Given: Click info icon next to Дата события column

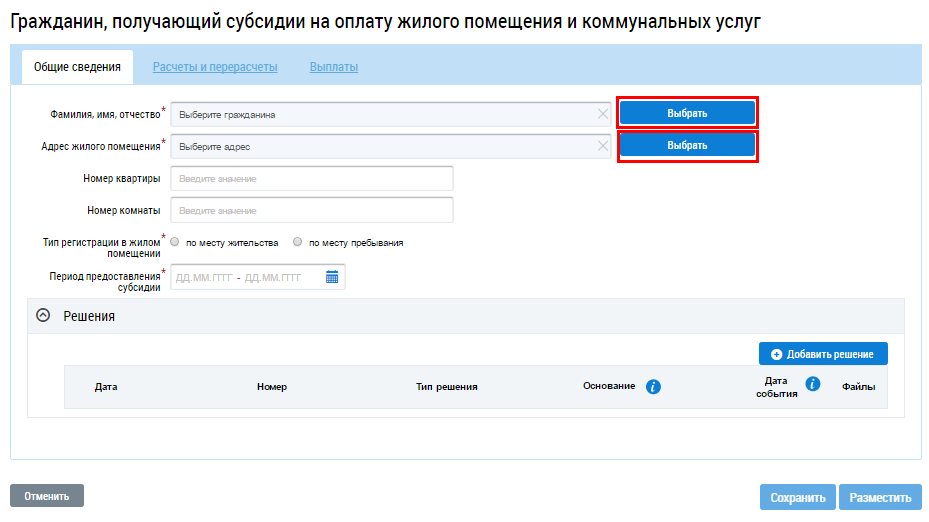Looking at the screenshot, I should 813,384.
